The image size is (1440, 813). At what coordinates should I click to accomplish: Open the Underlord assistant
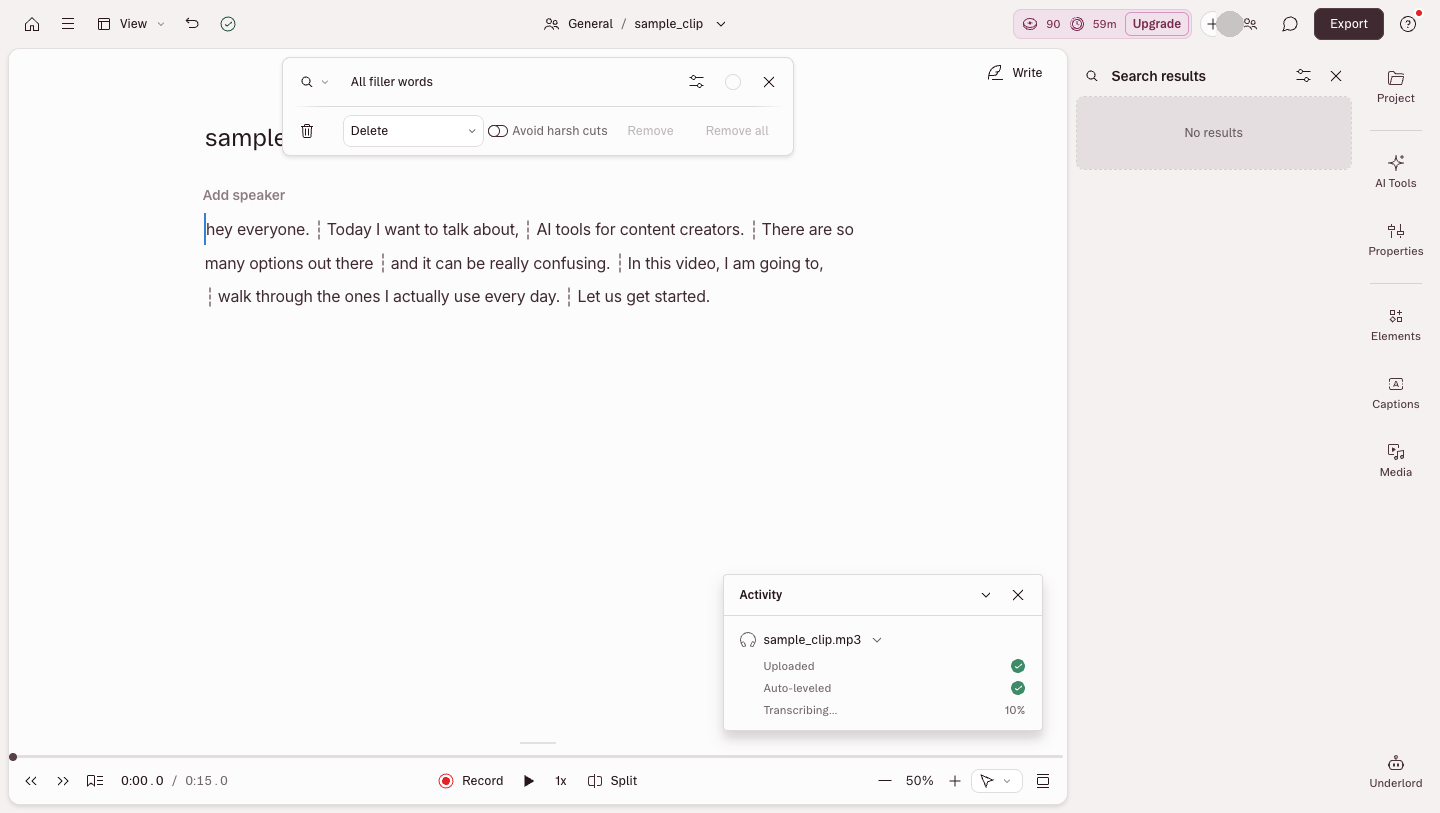coord(1395,771)
